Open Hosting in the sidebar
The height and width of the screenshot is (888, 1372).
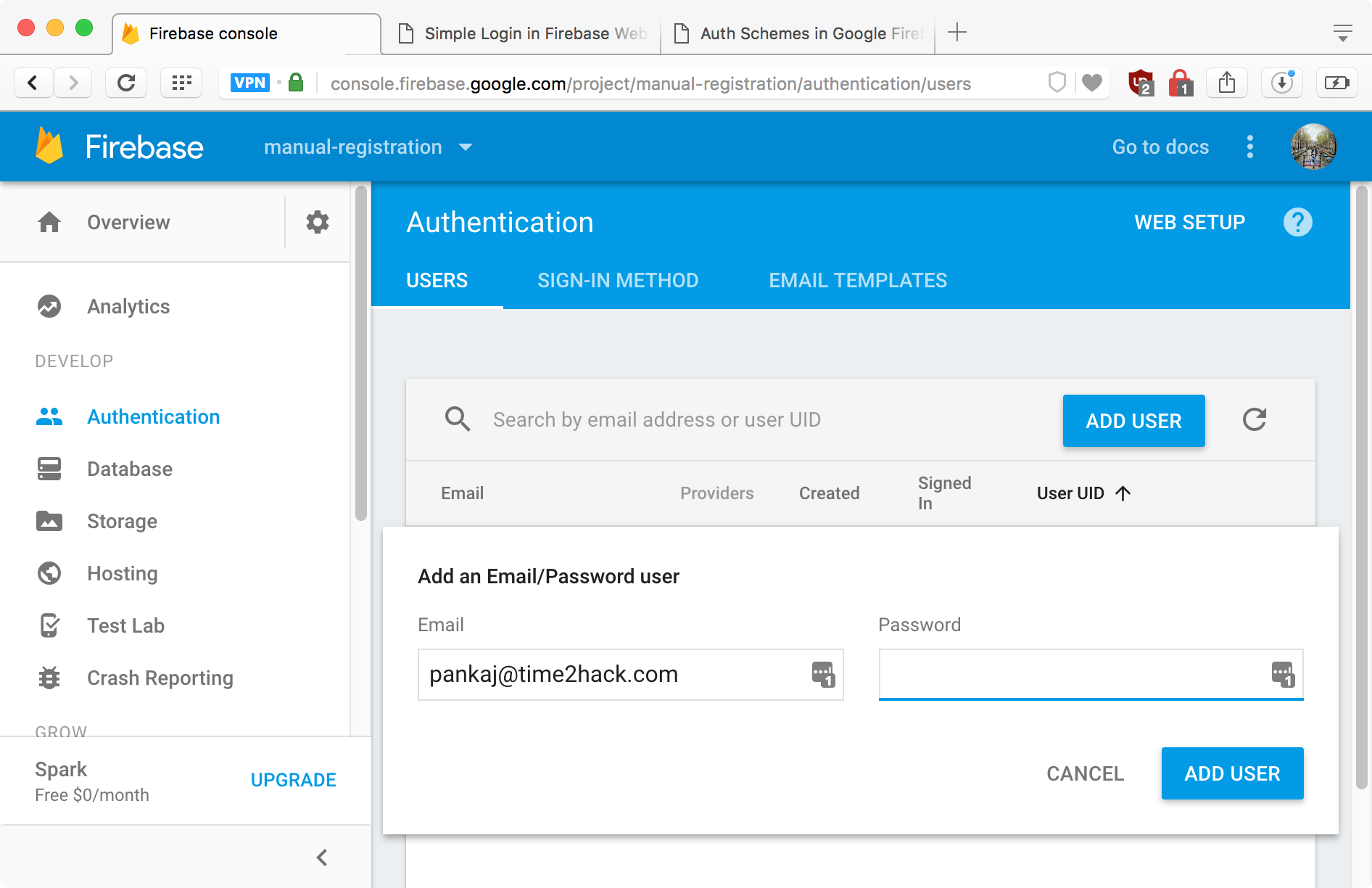122,573
